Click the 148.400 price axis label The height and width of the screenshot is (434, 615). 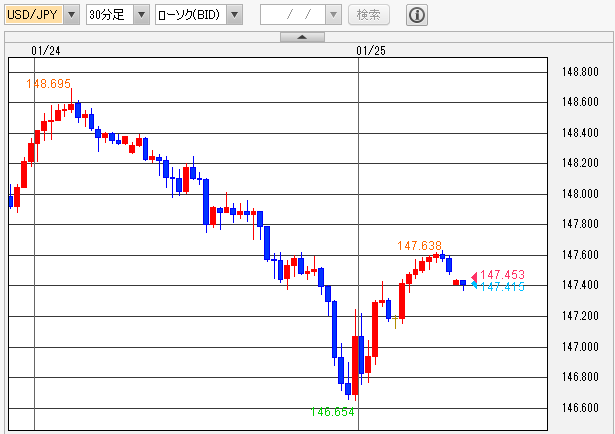[580, 133]
